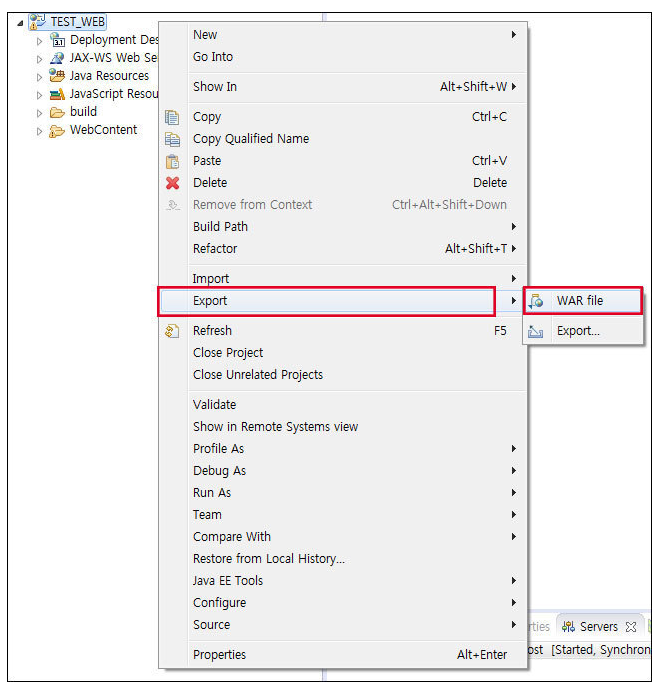This screenshot has width=660, height=689.
Task: Select Show in Remote Systems view
Action: click(x=343, y=427)
